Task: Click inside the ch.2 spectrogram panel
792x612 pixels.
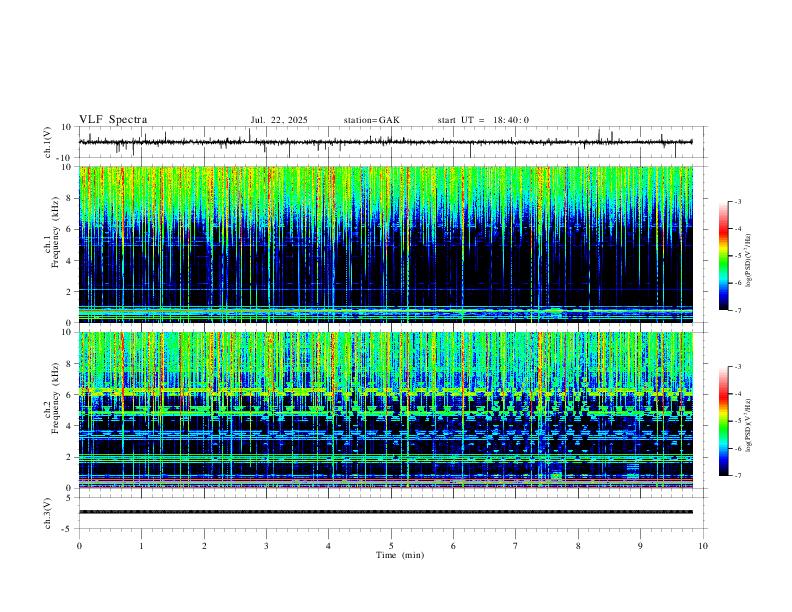Action: point(385,410)
